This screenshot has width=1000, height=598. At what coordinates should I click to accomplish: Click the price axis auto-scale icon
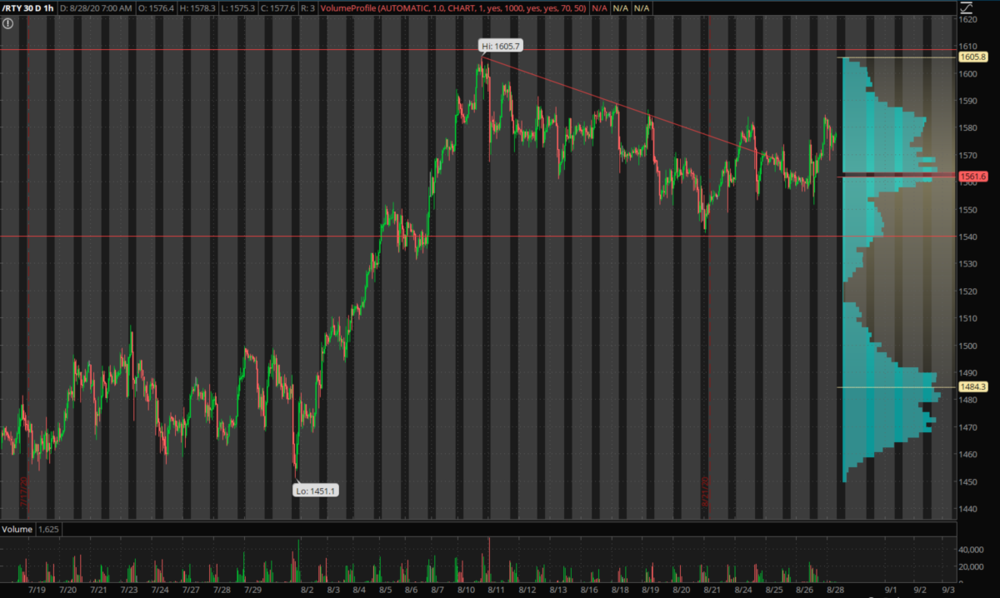[965, 8]
